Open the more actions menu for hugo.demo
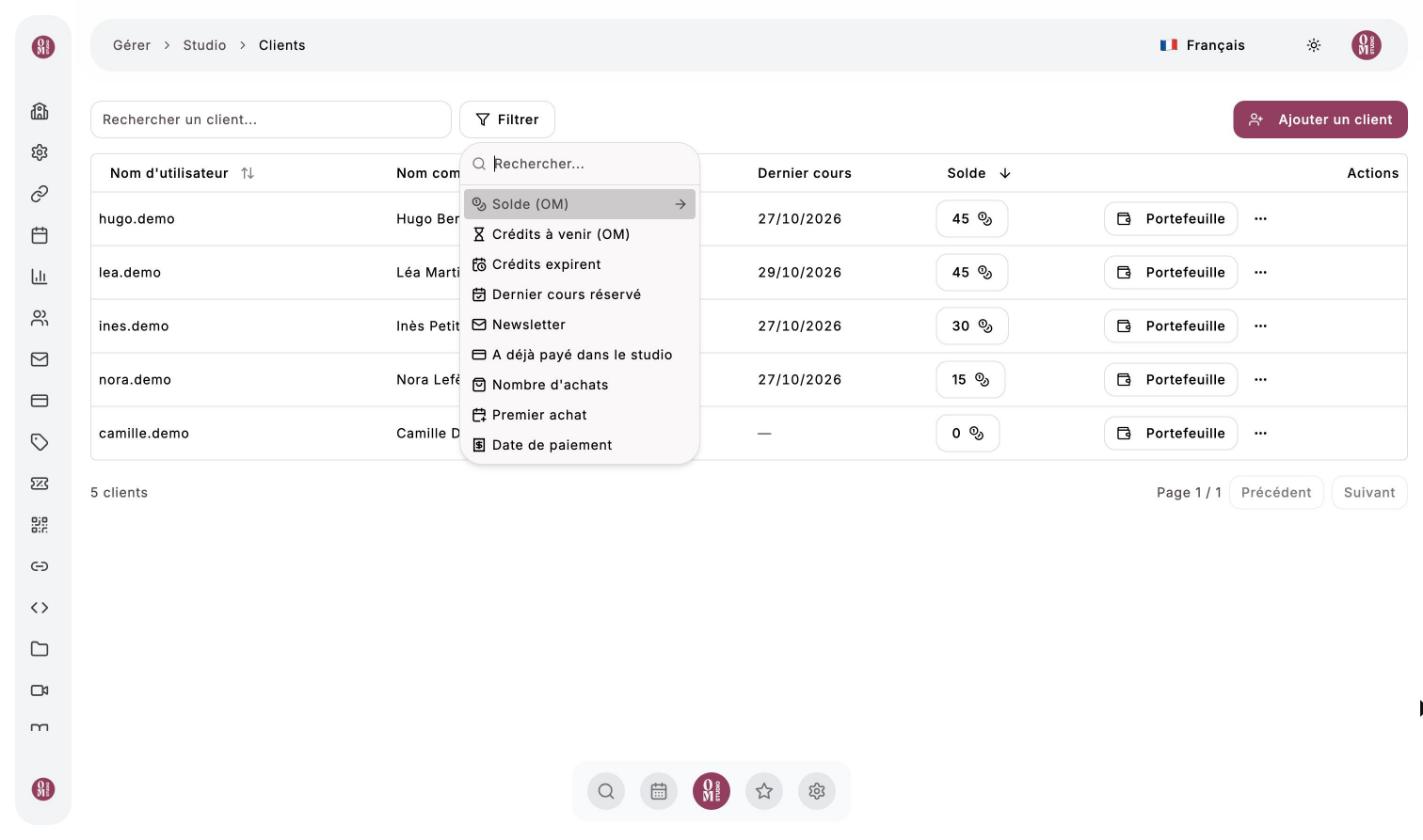This screenshot has height=840, width=1423. click(1260, 219)
